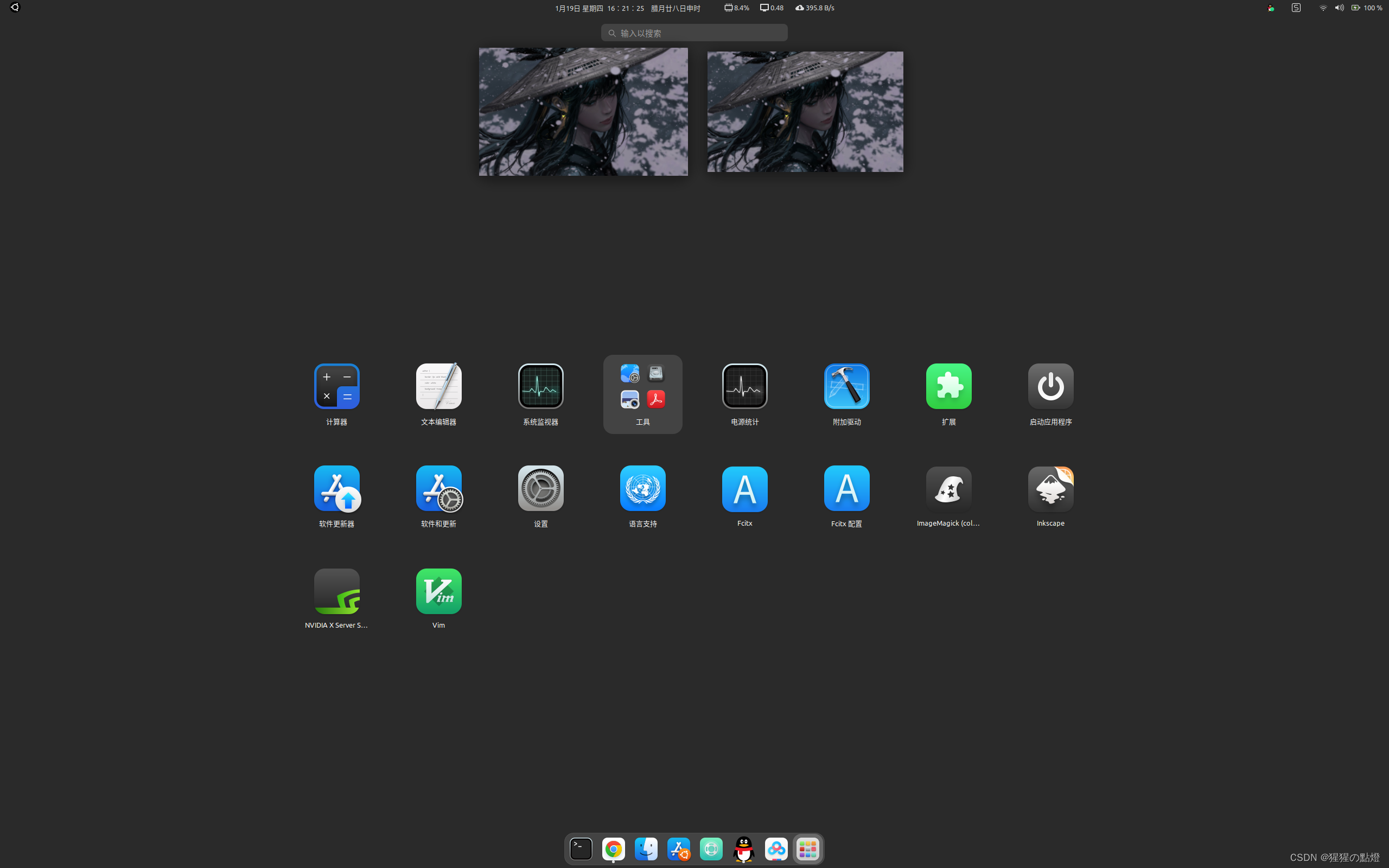Open Vim editor
This screenshot has width=1389, height=868.
438,598
